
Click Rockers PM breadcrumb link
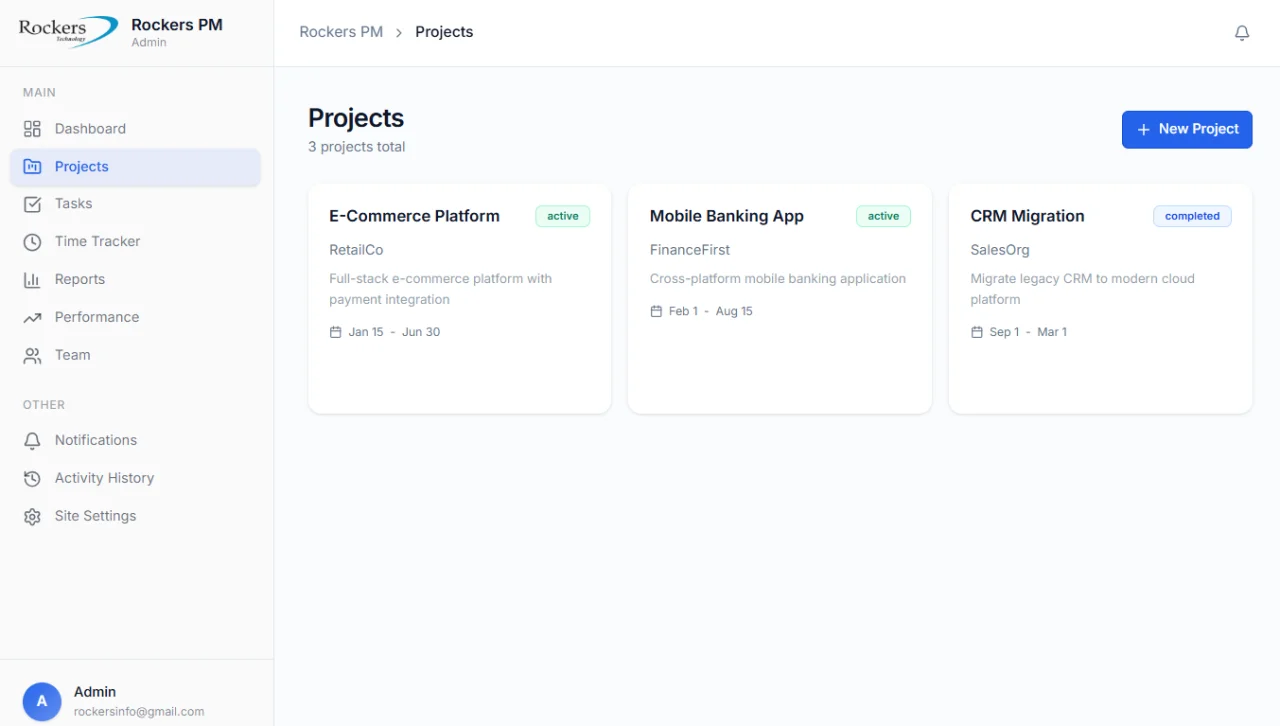341,32
